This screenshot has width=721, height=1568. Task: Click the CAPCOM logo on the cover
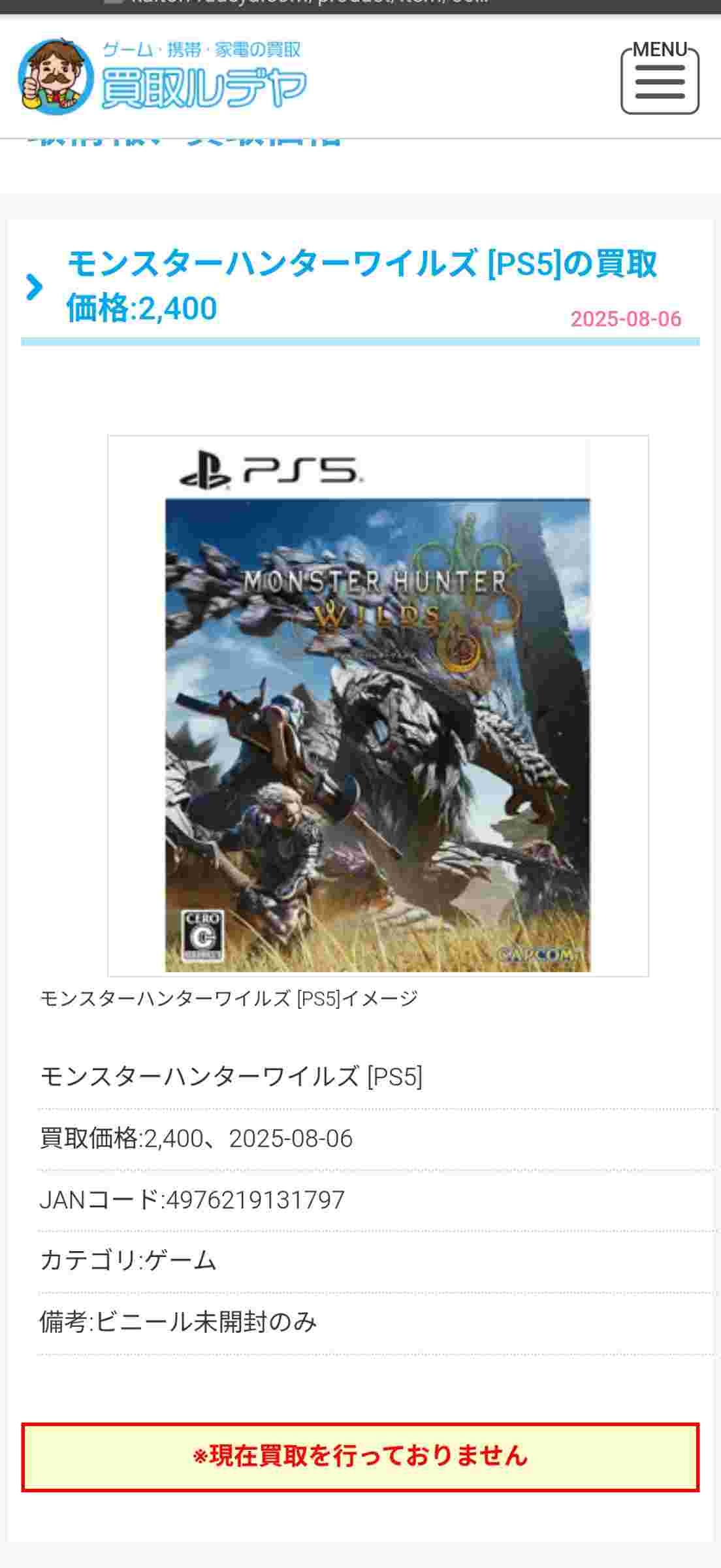[537, 955]
